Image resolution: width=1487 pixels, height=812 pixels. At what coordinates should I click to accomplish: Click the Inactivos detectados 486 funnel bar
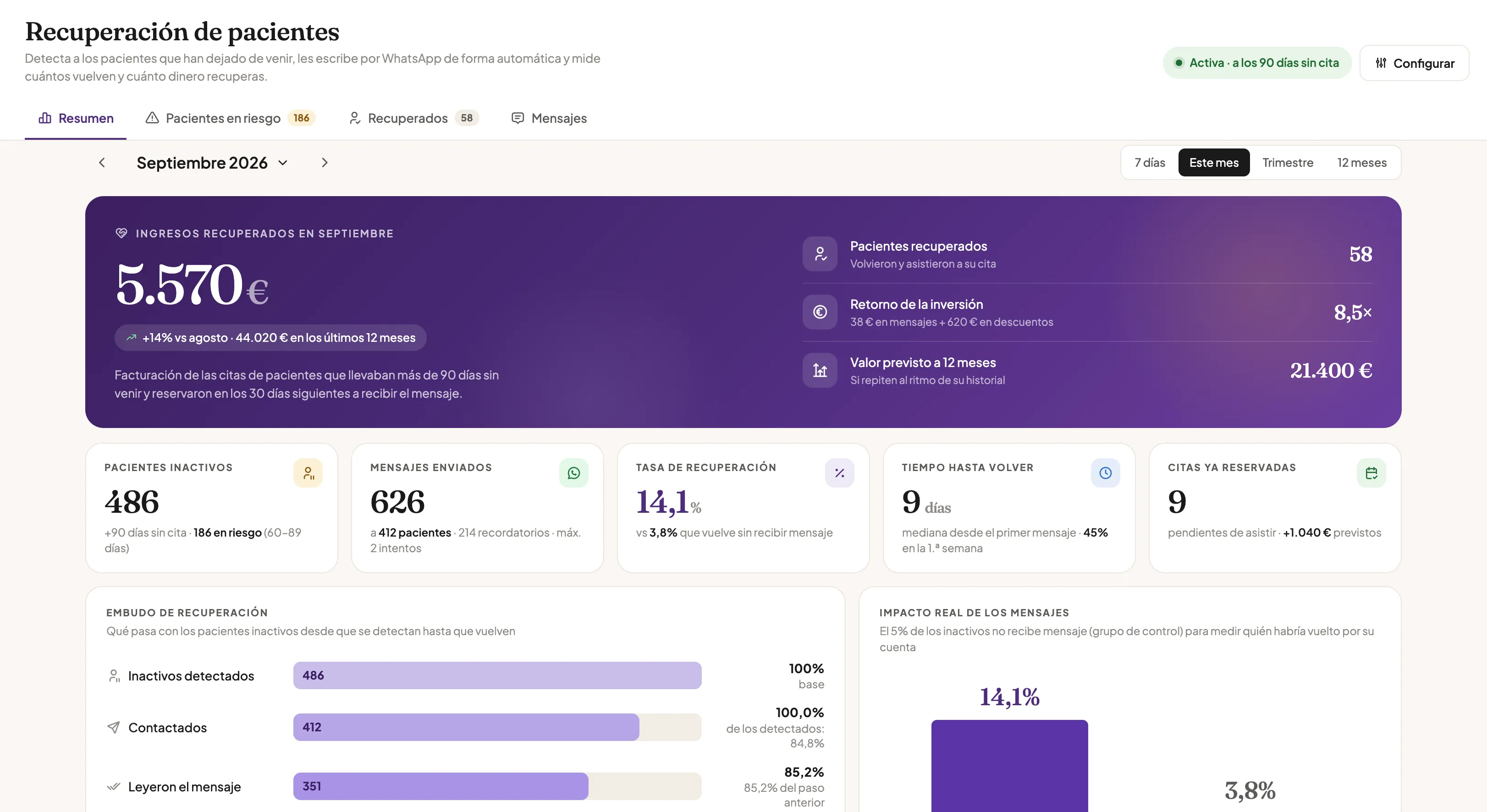[497, 675]
